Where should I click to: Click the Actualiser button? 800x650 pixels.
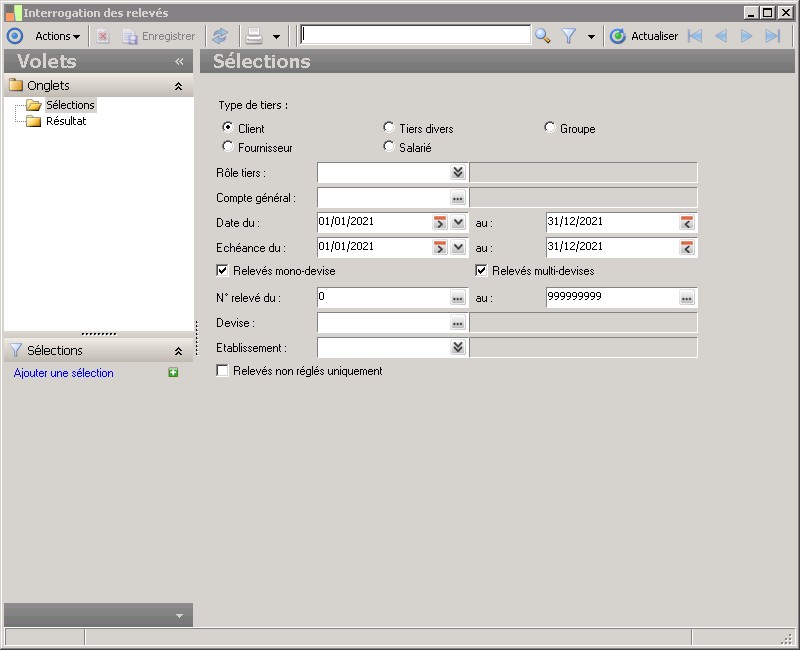644,36
